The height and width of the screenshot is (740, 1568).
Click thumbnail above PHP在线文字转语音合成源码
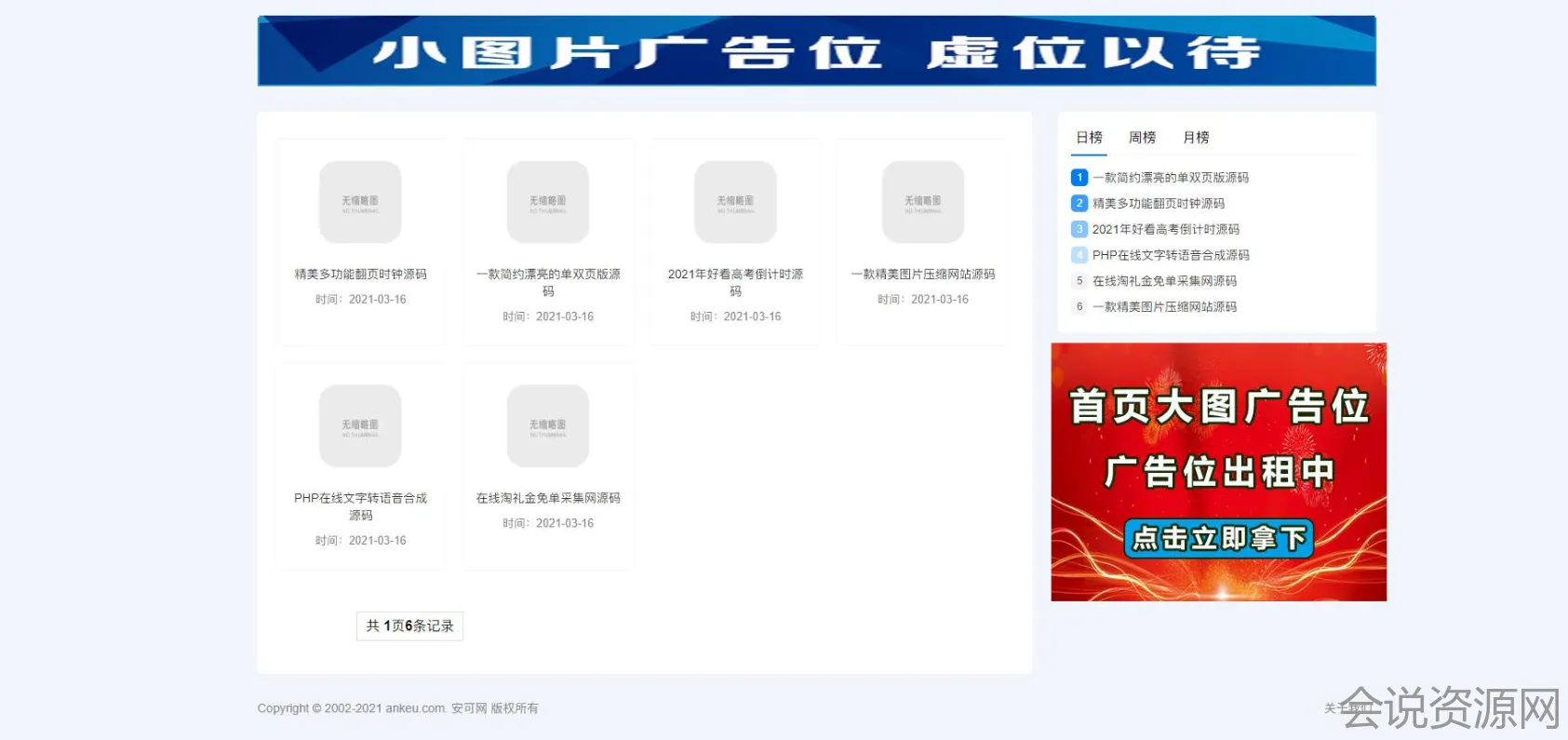(x=360, y=425)
